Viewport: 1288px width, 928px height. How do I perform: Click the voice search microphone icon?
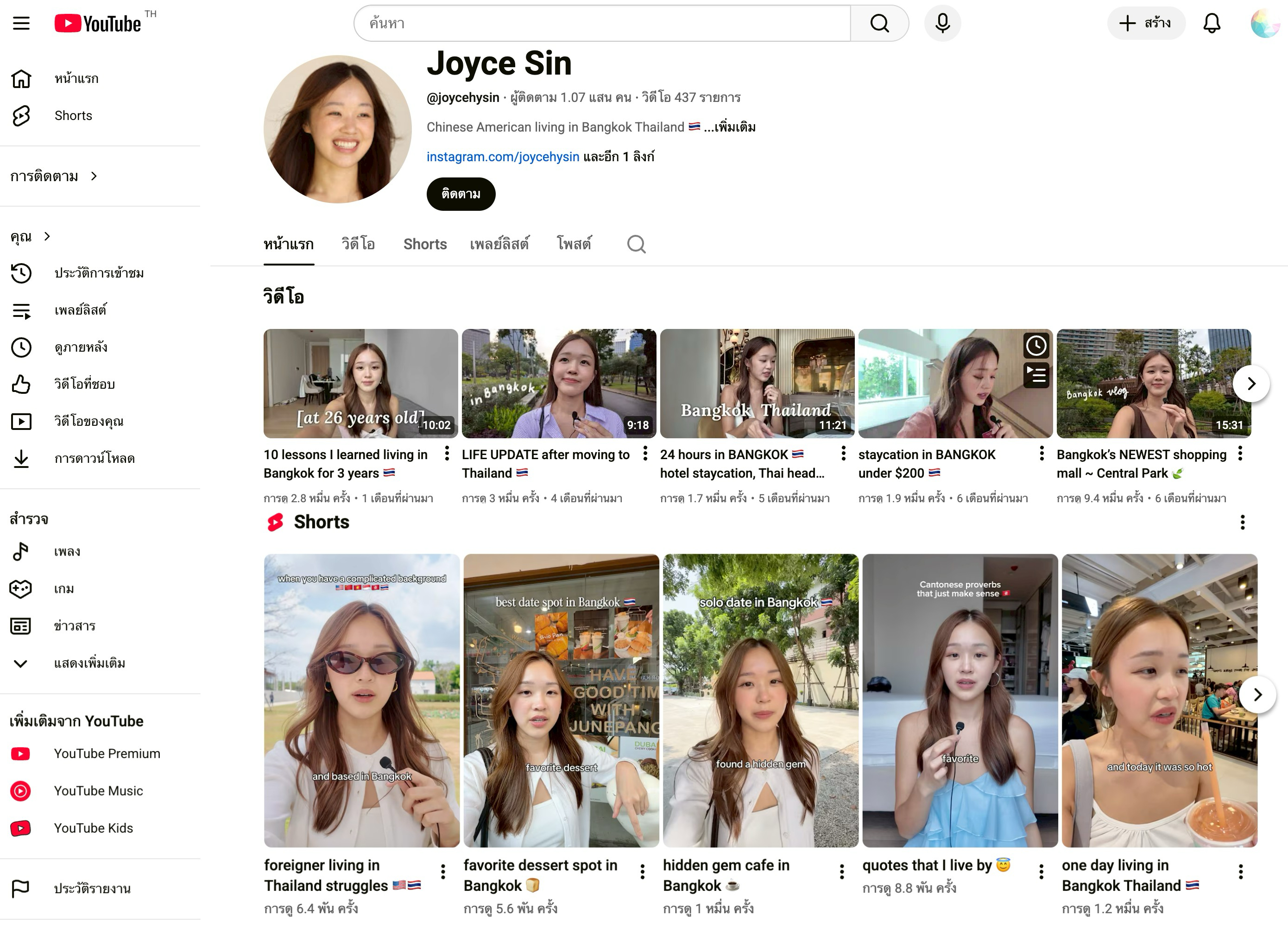[942, 23]
